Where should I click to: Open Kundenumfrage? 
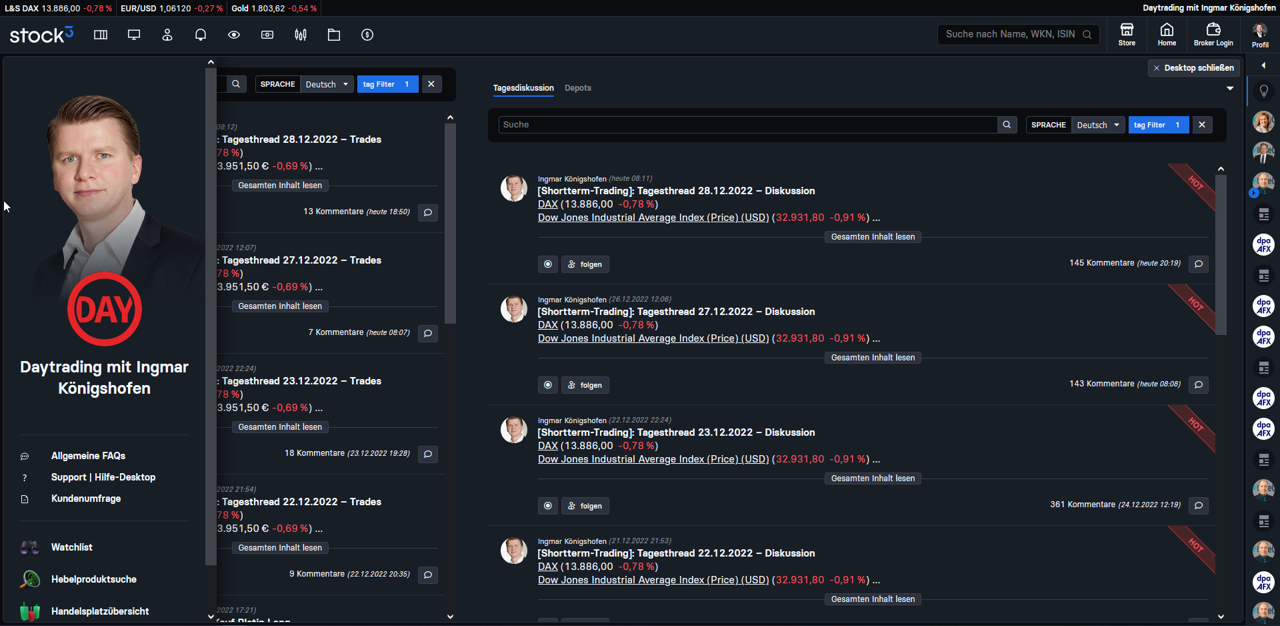pos(86,499)
